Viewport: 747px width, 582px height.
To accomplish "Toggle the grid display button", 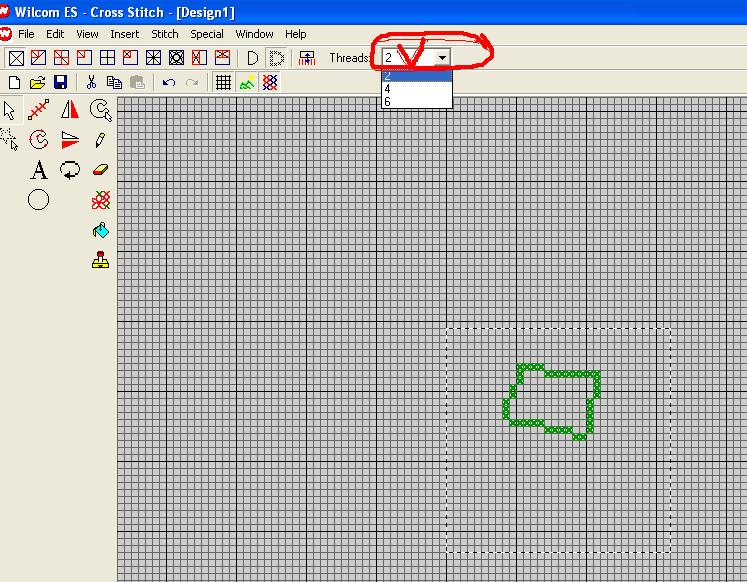I will [x=223, y=83].
